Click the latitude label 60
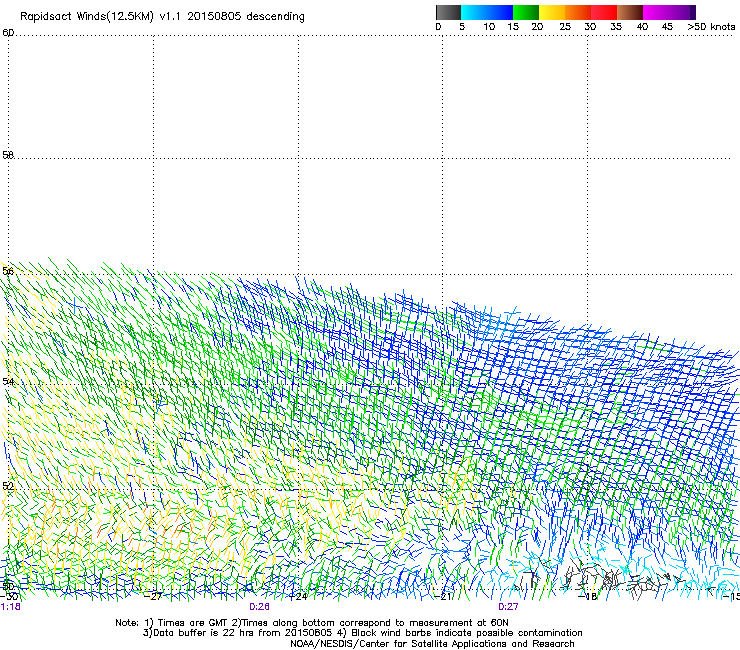Screen dimensions: 740x650 [8, 33]
